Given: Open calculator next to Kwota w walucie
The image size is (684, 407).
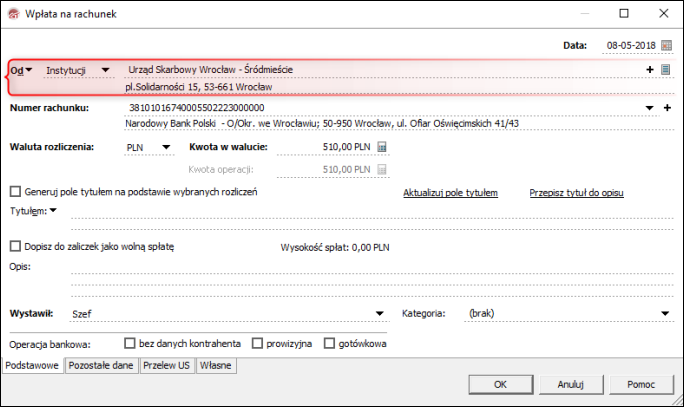Looking at the screenshot, I should pyautogui.click(x=381, y=147).
